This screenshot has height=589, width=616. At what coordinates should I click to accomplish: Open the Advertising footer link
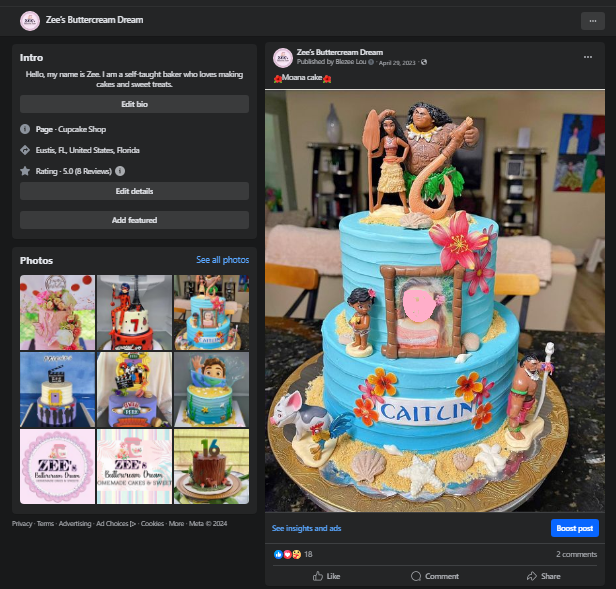[x=75, y=524]
